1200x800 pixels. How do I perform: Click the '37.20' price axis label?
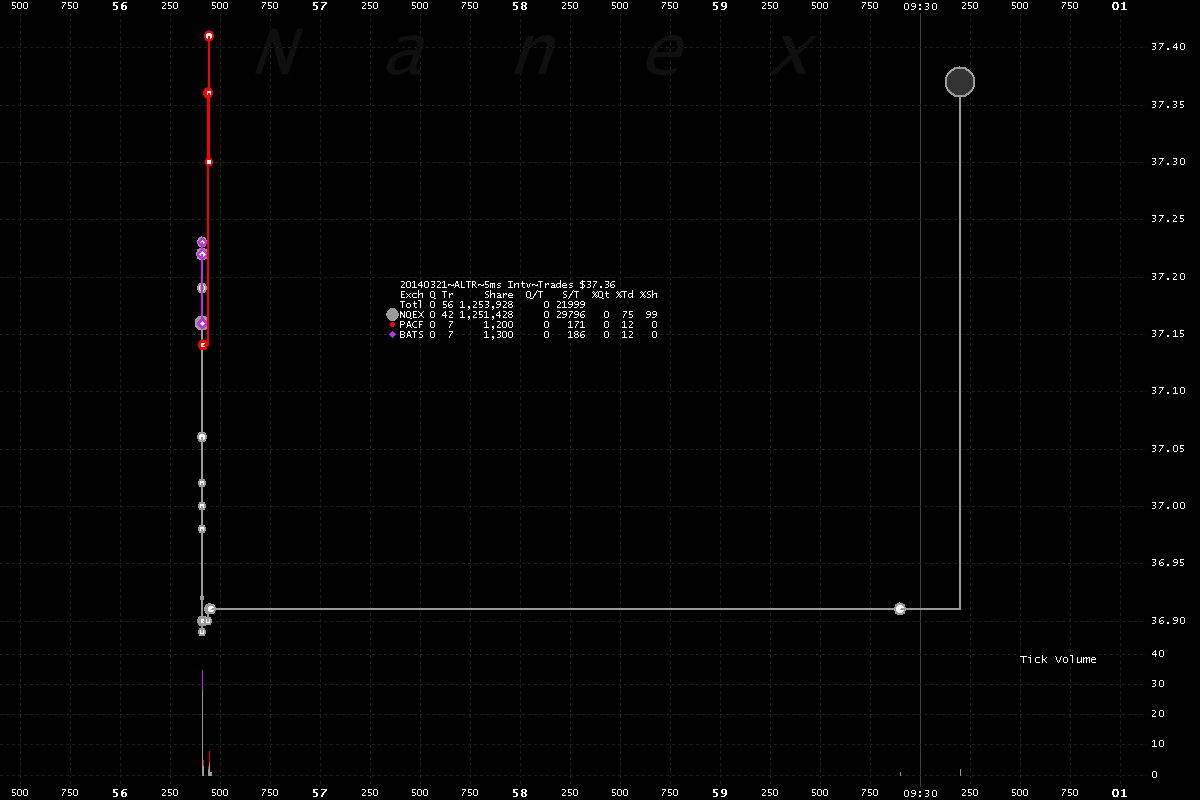click(x=1169, y=276)
